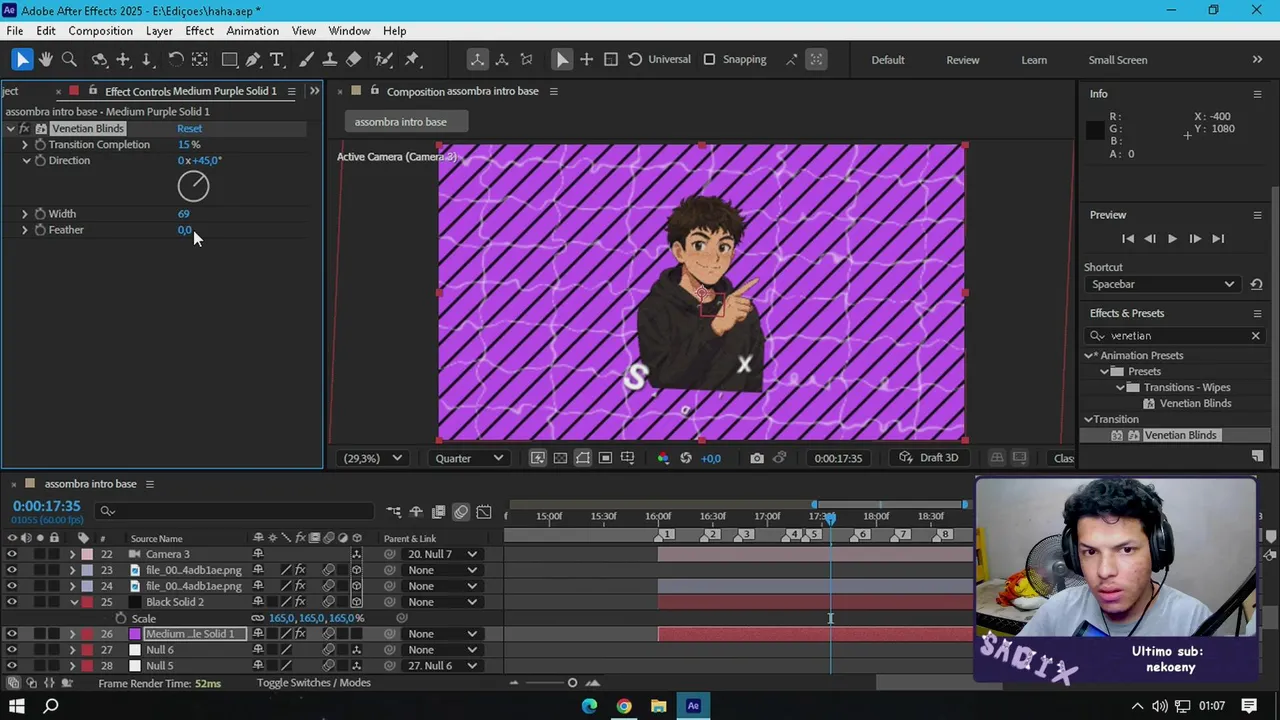Open the composition mini-flowchart icon
The image size is (1280, 720).
[x=393, y=512]
